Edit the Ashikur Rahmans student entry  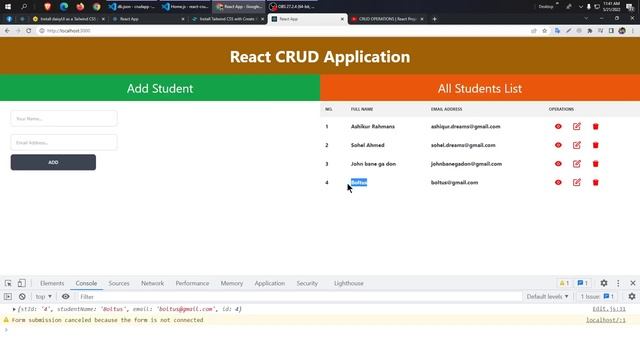coord(577,127)
